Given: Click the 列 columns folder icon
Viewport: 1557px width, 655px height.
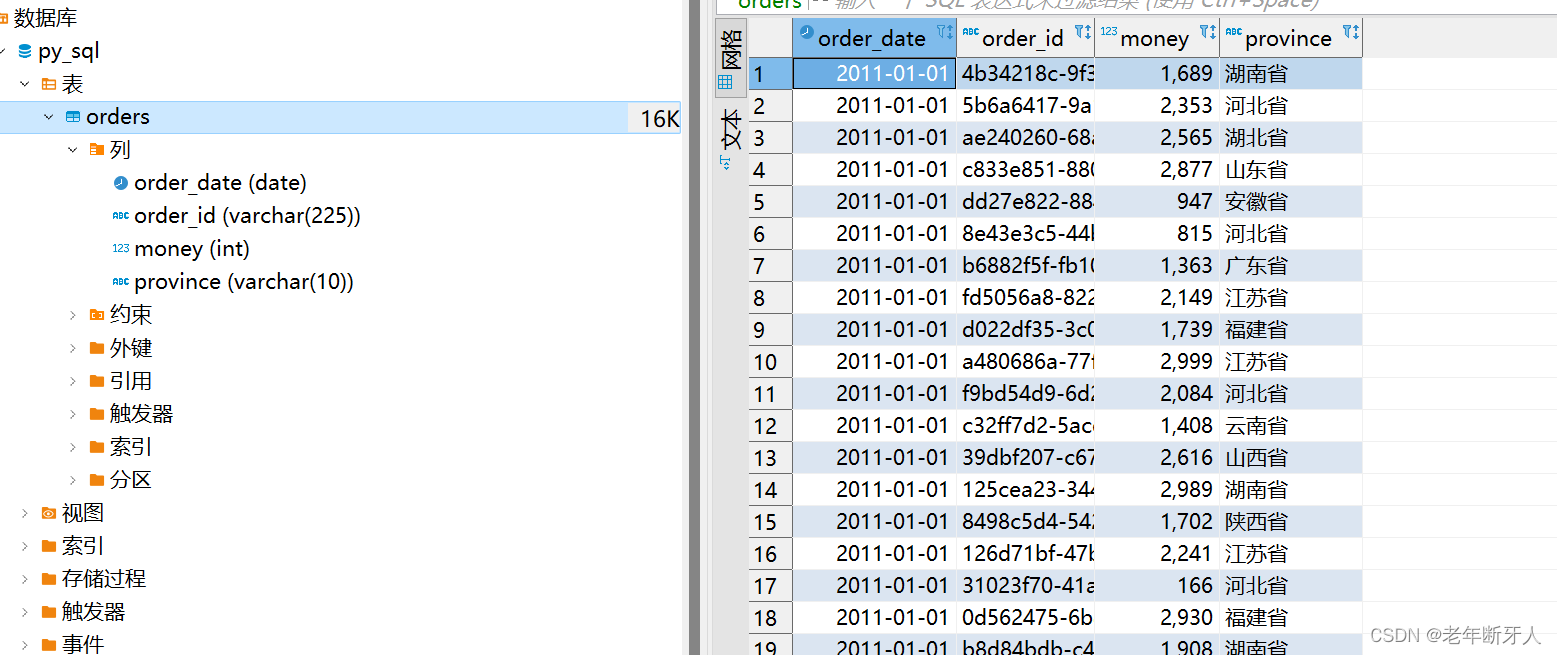Looking at the screenshot, I should click(96, 150).
